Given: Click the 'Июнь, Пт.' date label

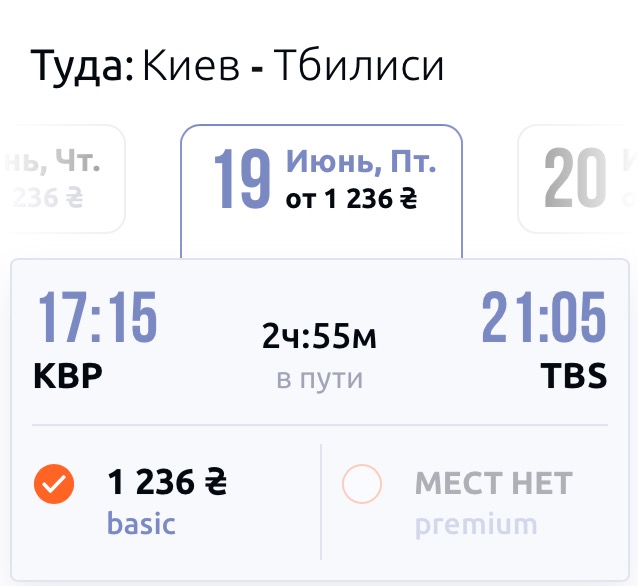Looking at the screenshot, I should tap(361, 163).
